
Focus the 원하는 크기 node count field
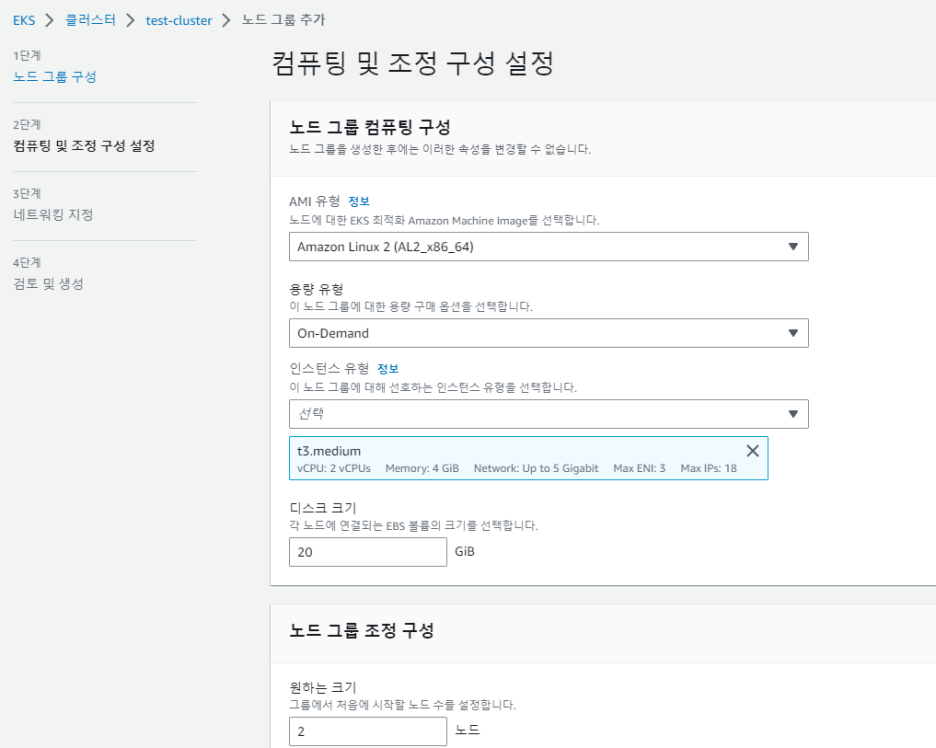pos(367,731)
